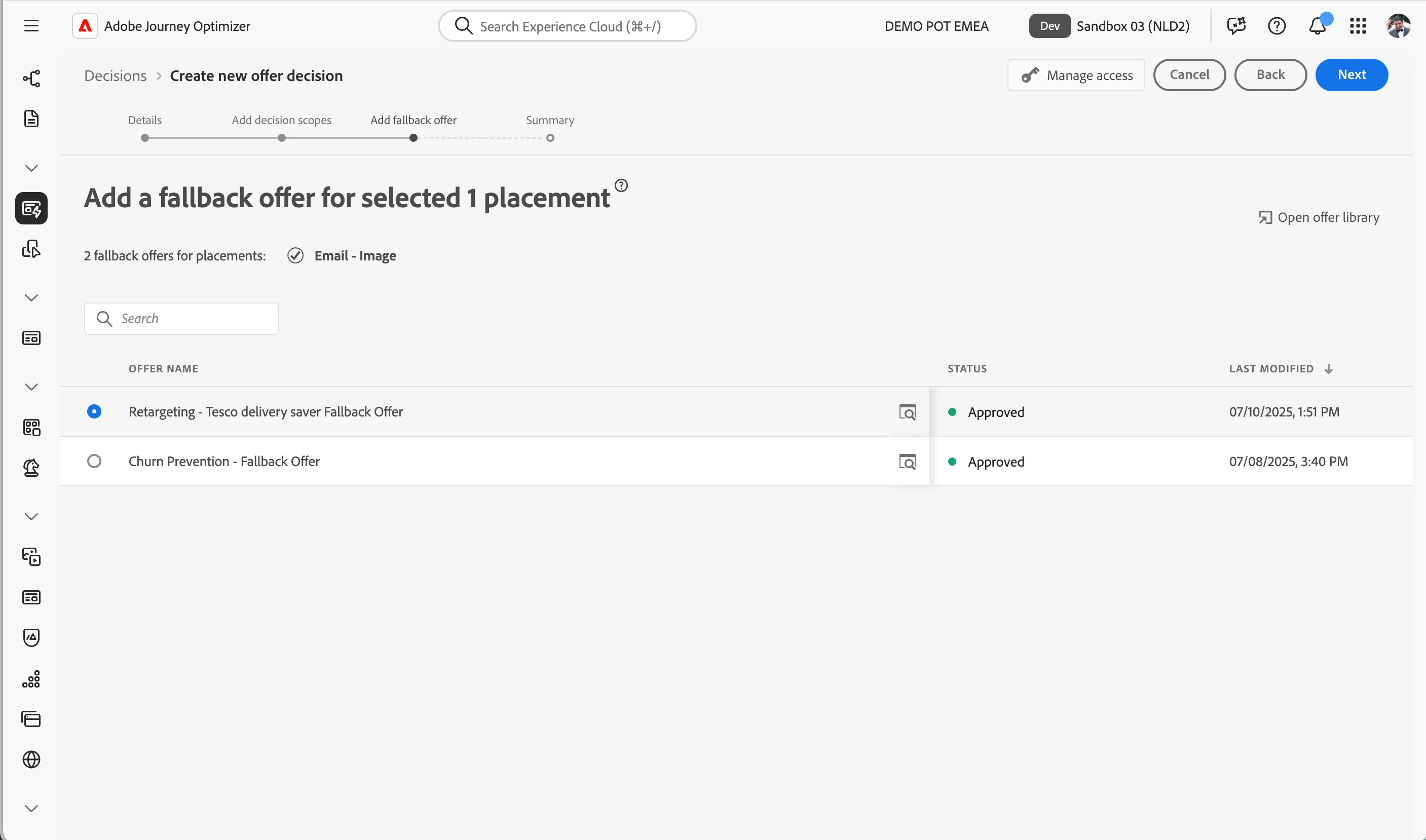This screenshot has height=840, width=1426.
Task: Click the Adobe logo icon
Action: click(x=85, y=26)
